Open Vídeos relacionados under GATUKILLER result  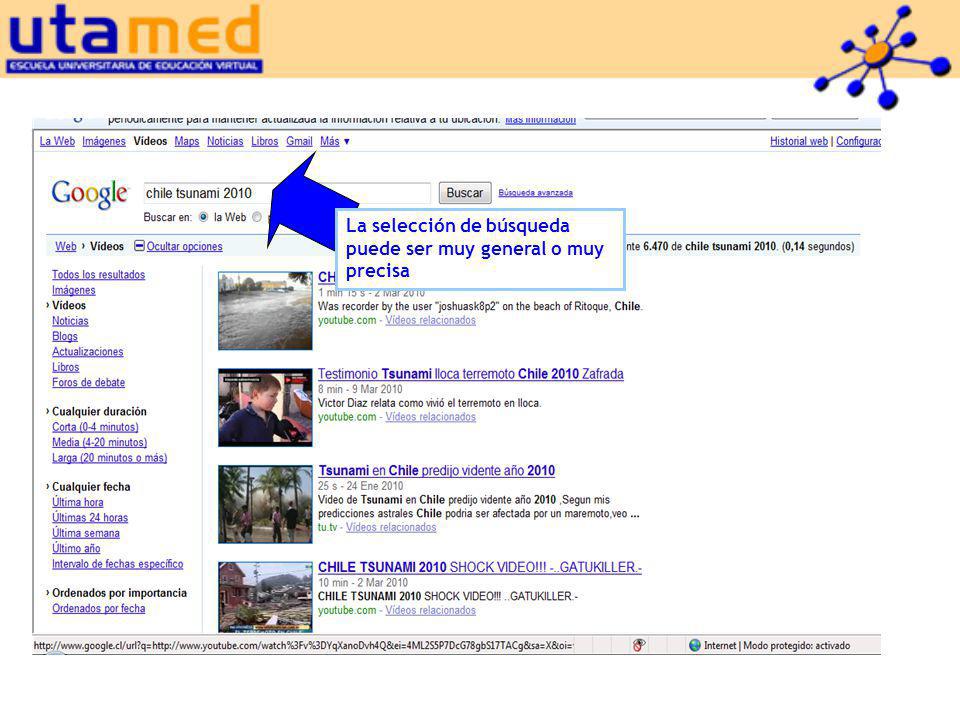[x=430, y=610]
